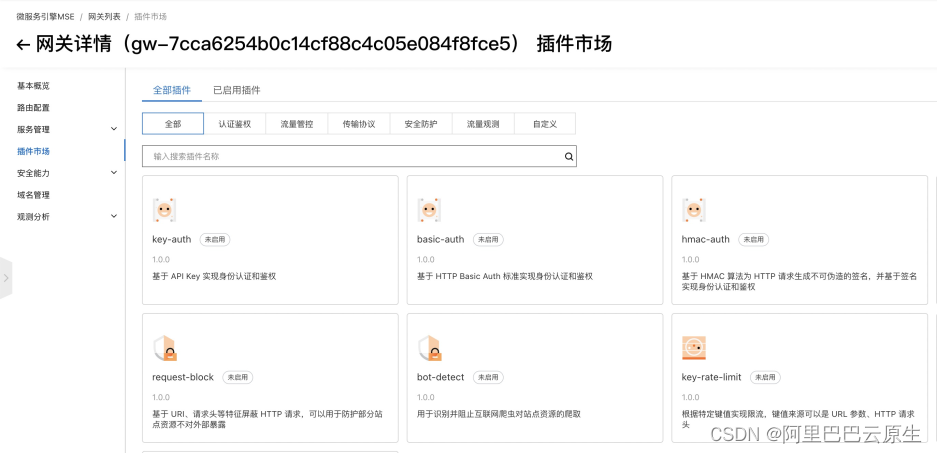Screen dimensions: 937x453
Task: Click the 网关列表 breadcrumb link
Action: pyautogui.click(x=105, y=17)
